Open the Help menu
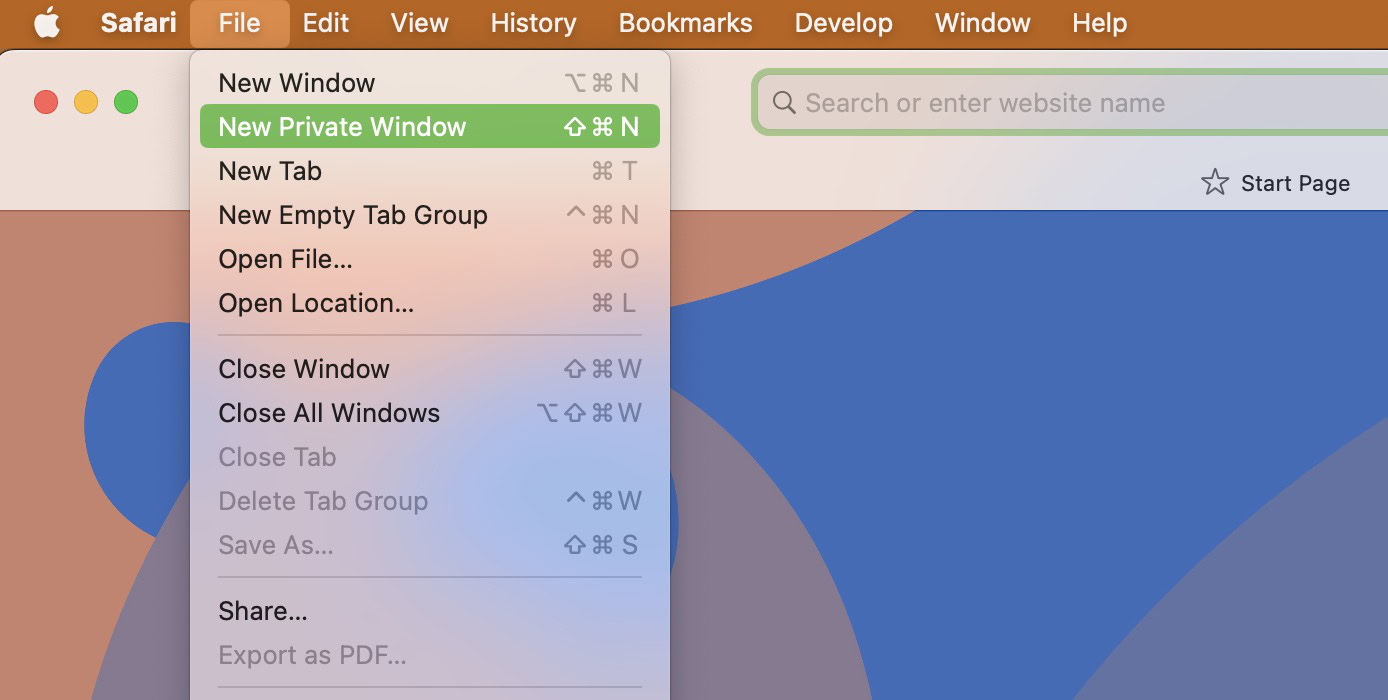The height and width of the screenshot is (700, 1388). [x=1099, y=23]
